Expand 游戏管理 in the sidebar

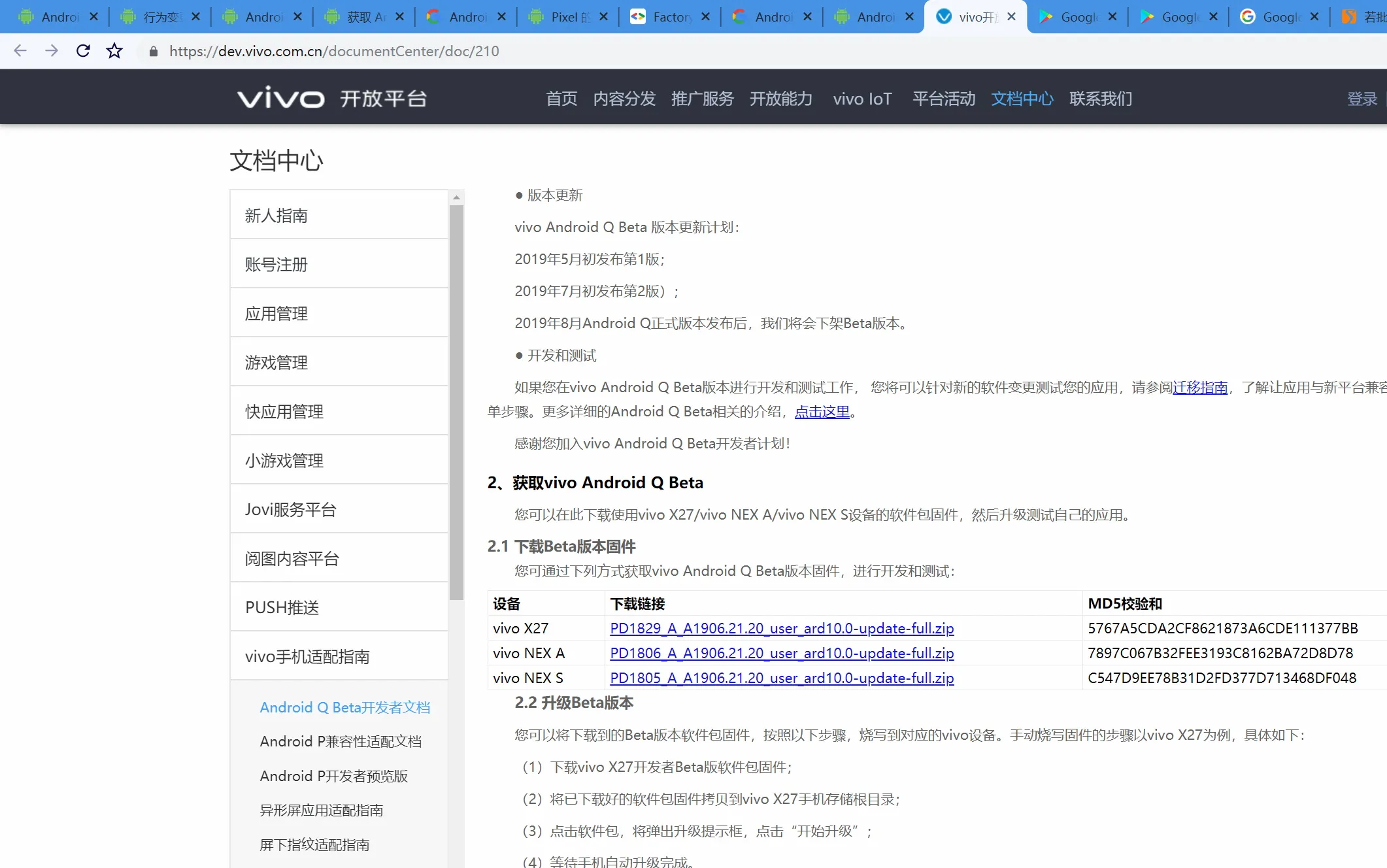click(339, 362)
